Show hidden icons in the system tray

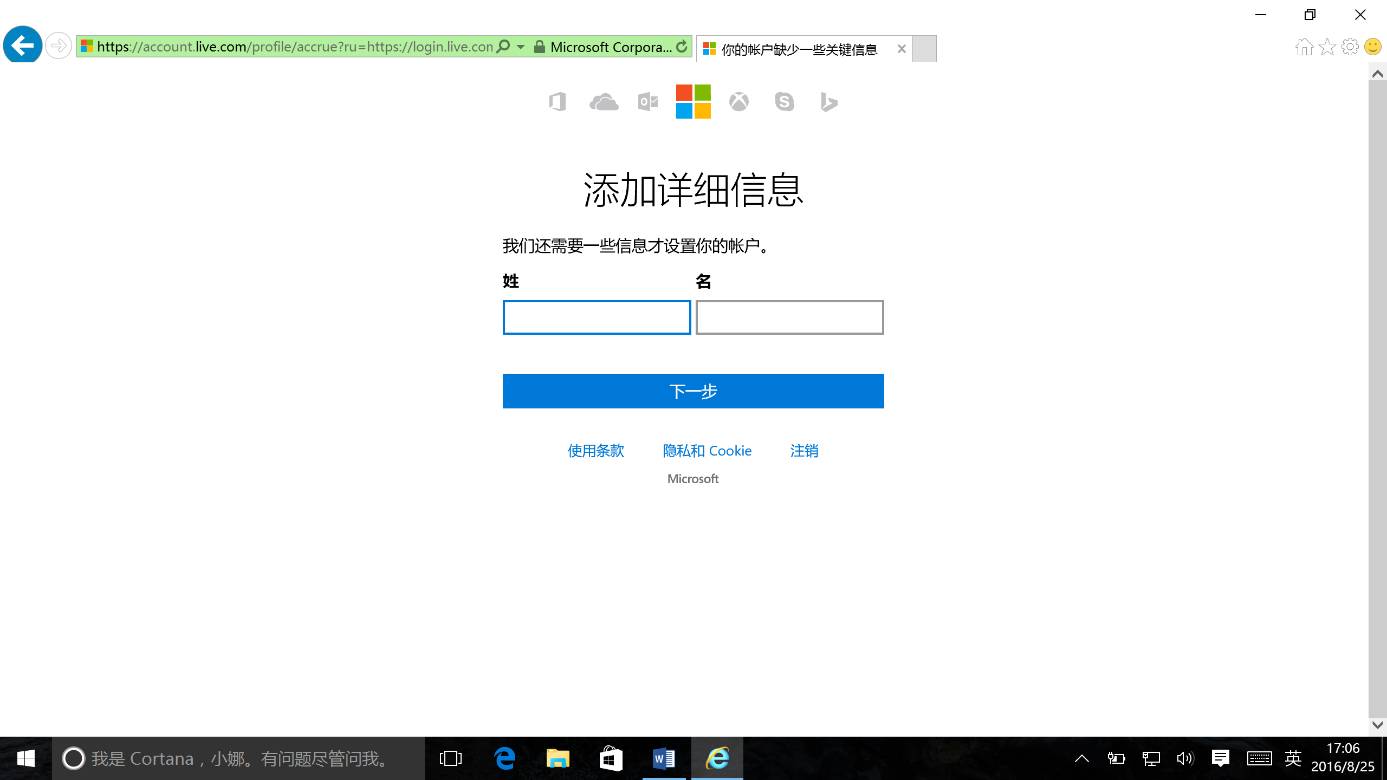click(x=1081, y=758)
